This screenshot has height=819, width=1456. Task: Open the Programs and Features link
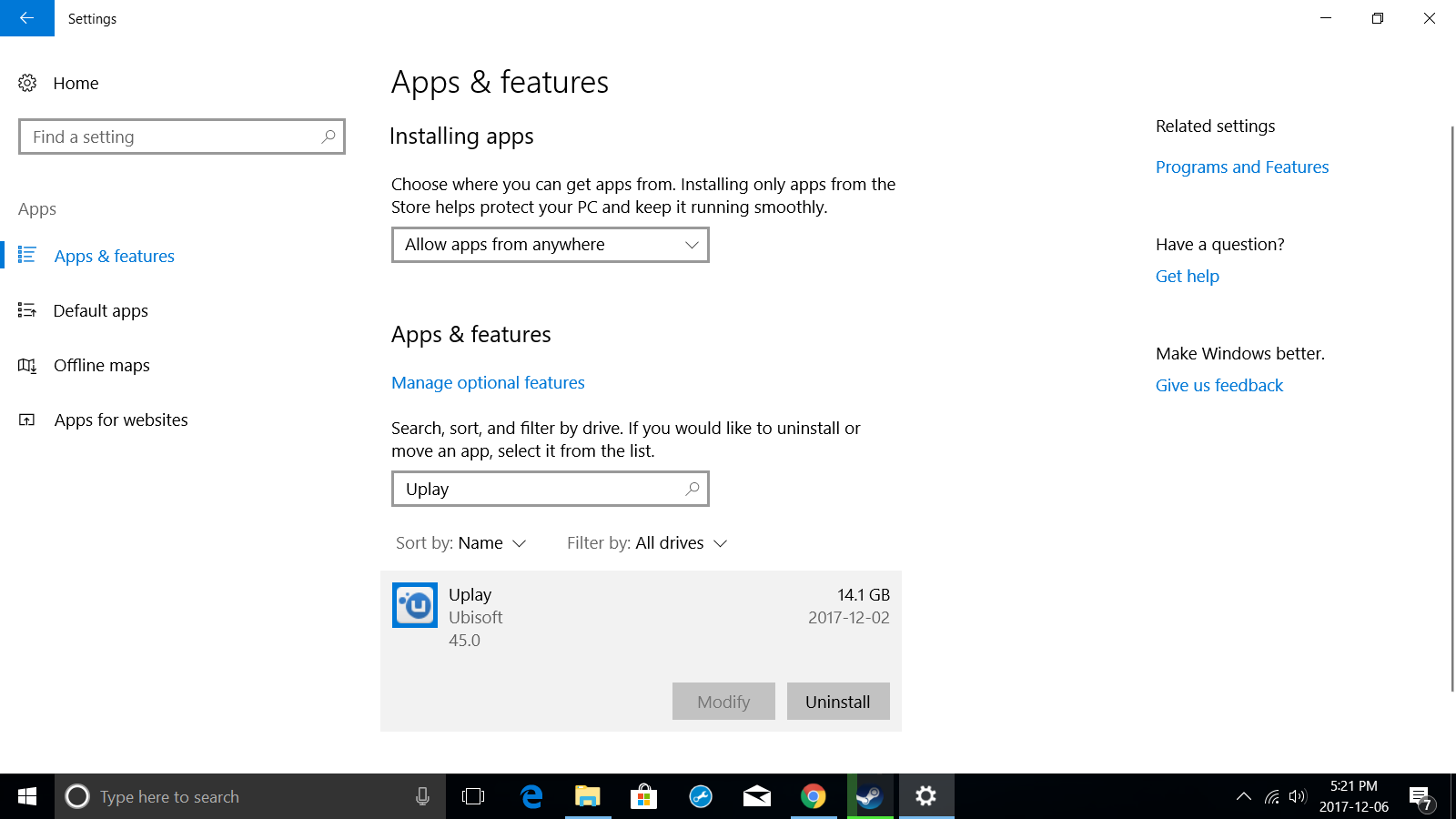(x=1242, y=167)
